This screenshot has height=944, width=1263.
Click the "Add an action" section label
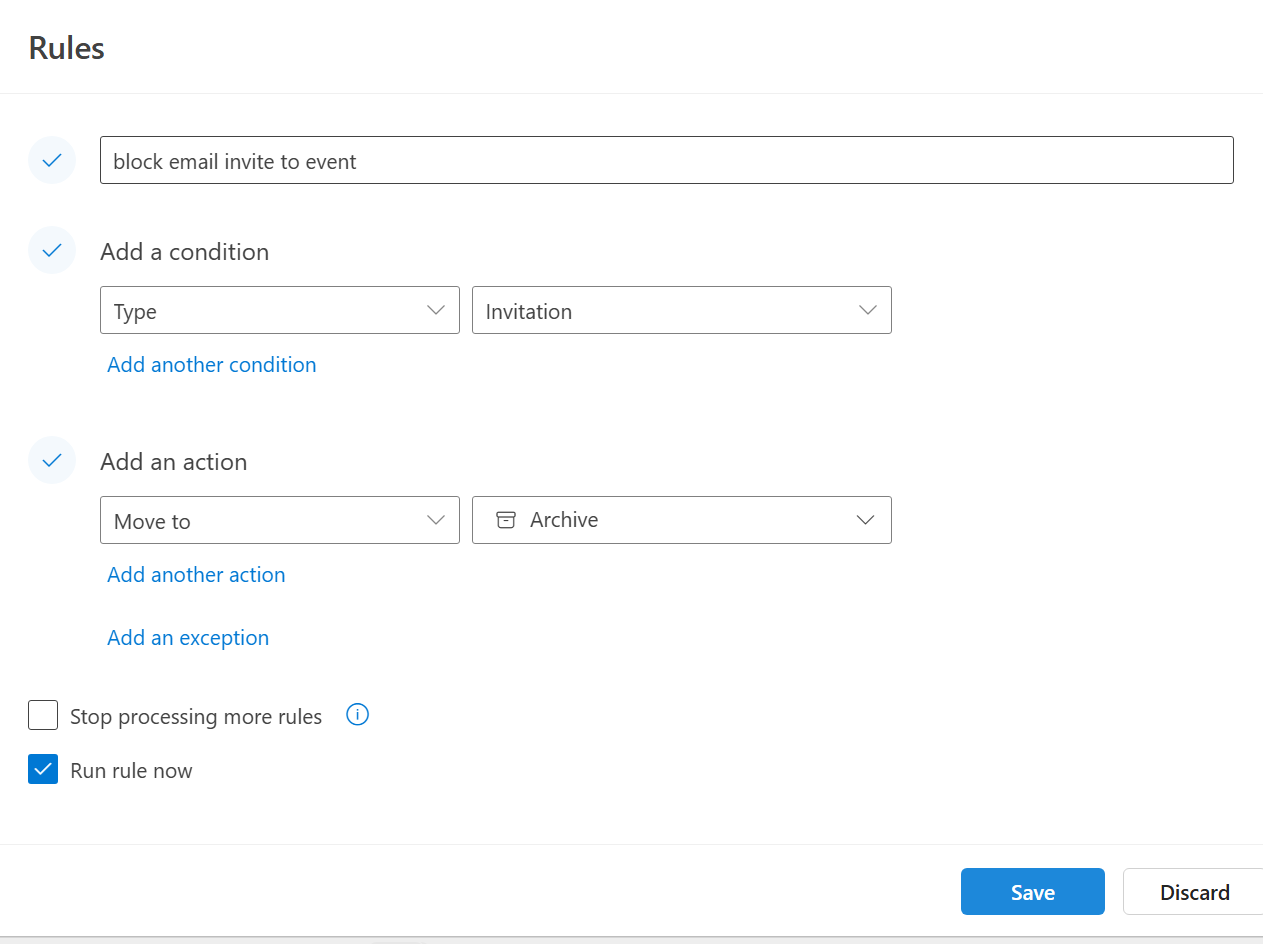tap(174, 462)
